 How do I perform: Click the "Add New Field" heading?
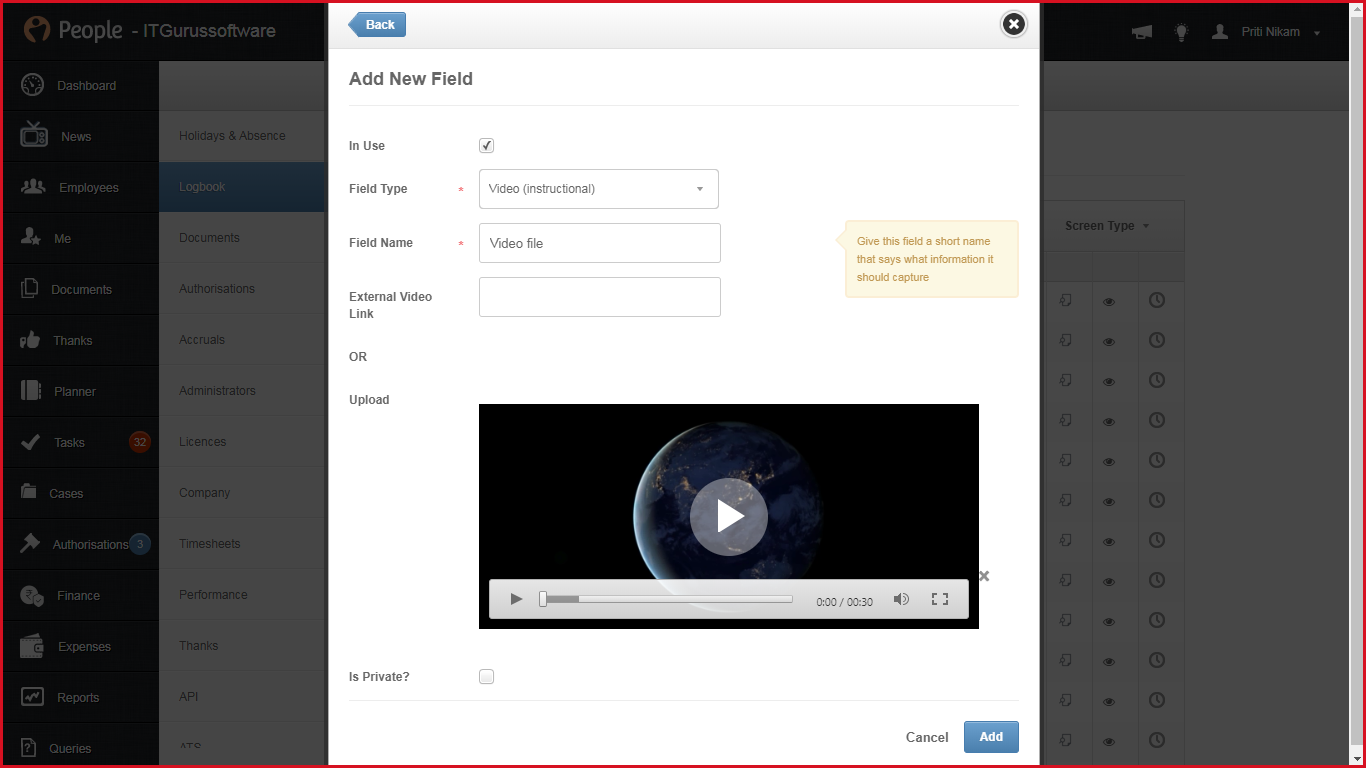coord(411,79)
